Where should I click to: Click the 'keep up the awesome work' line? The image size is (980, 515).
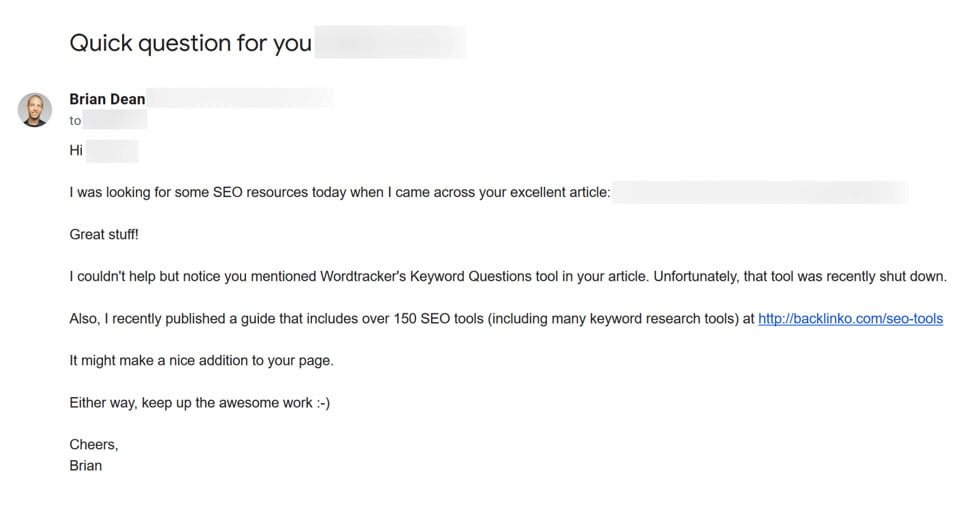pyautogui.click(x=220, y=402)
